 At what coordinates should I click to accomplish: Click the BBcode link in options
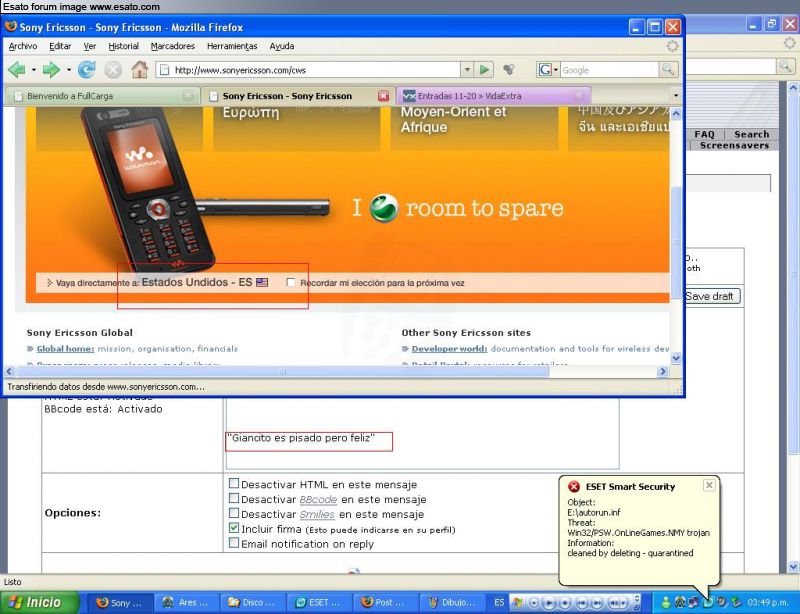click(x=318, y=499)
